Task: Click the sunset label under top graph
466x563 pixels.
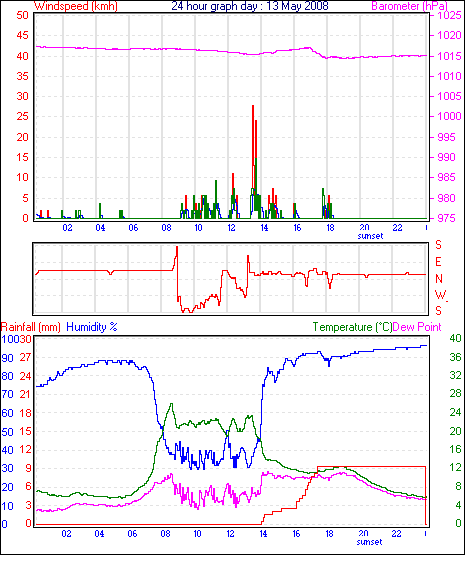Action: click(371, 236)
